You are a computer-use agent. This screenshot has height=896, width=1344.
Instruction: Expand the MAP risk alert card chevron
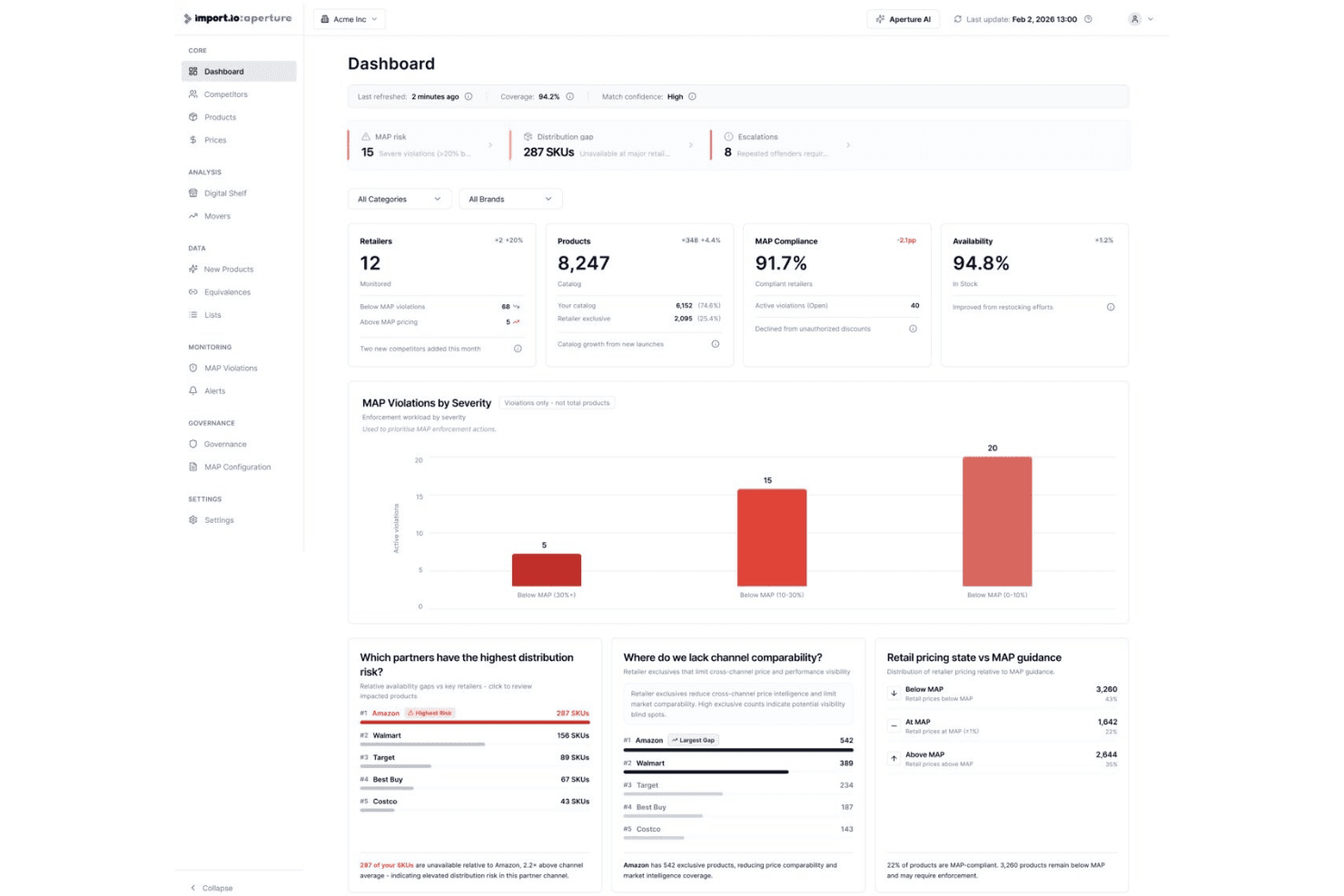pyautogui.click(x=490, y=145)
